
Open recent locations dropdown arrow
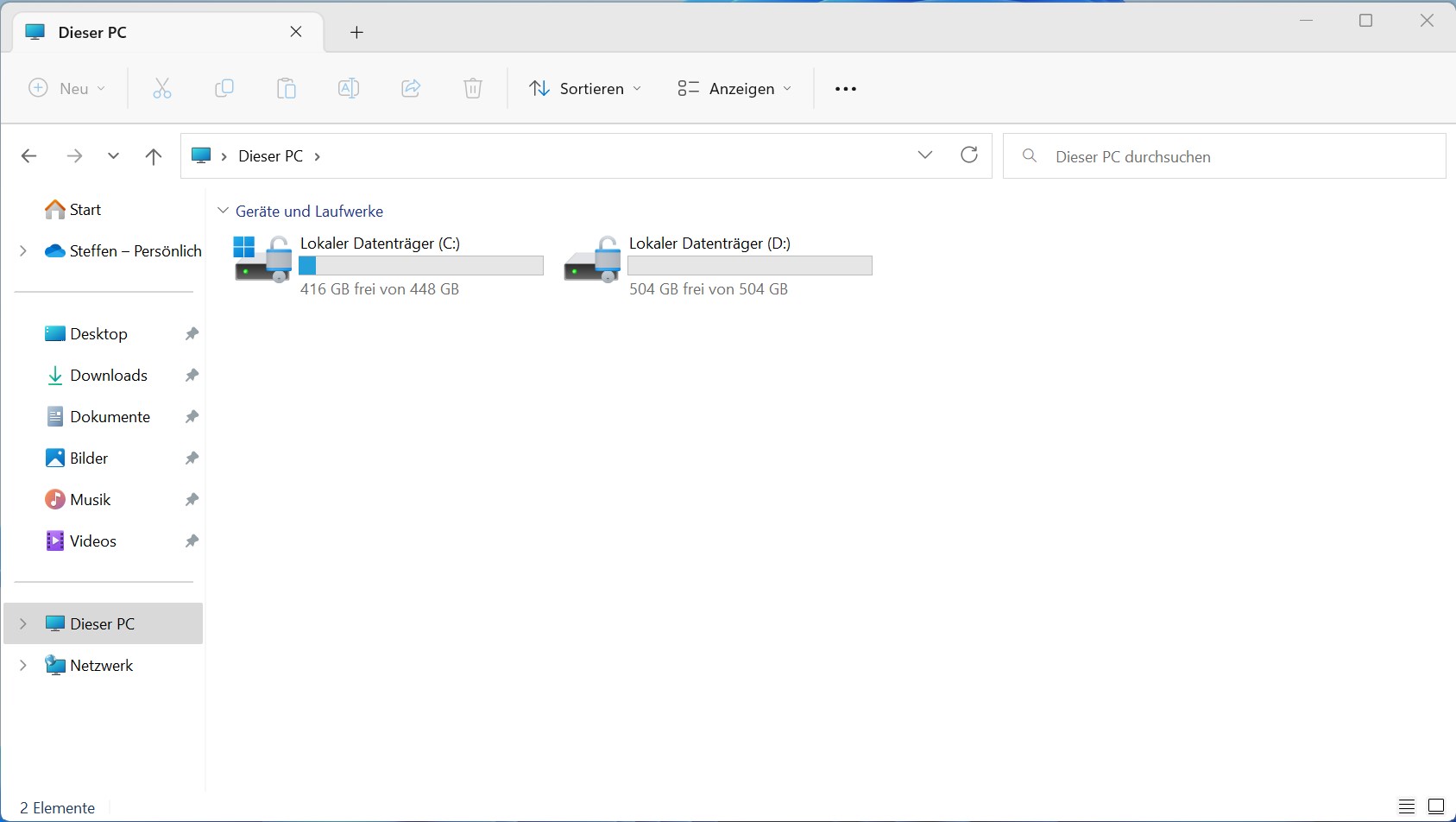coord(113,156)
